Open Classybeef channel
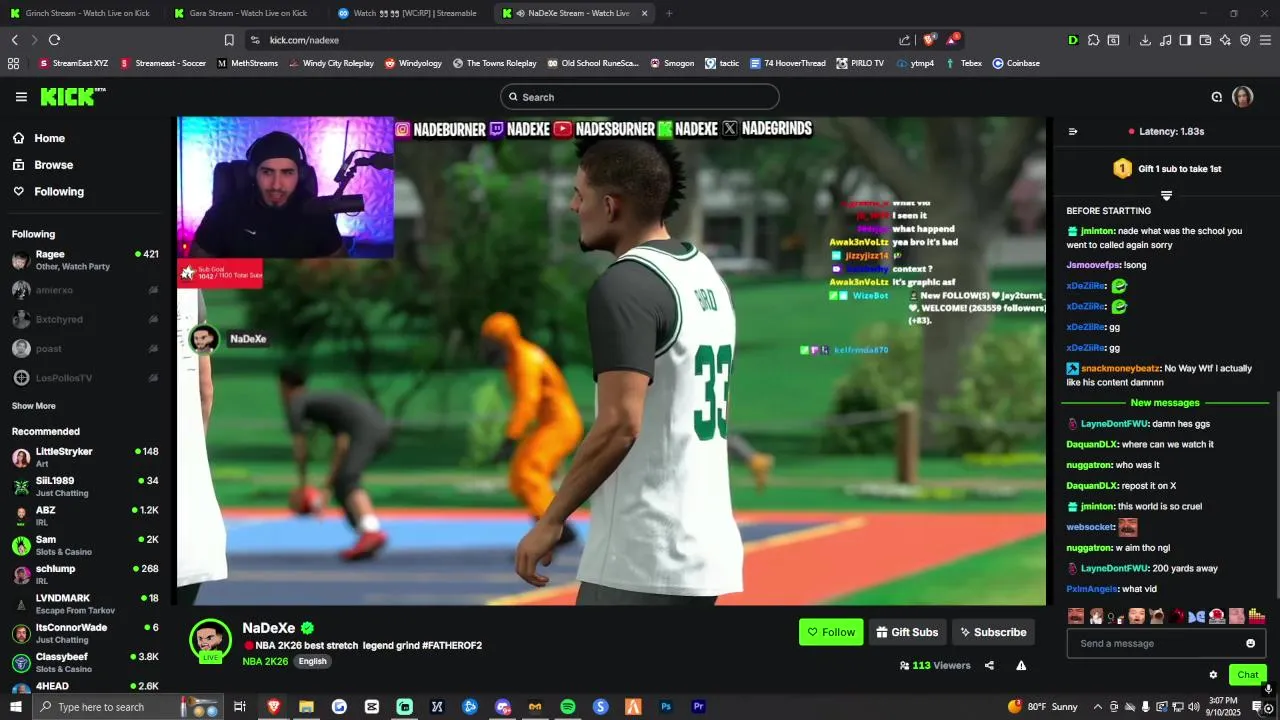The height and width of the screenshot is (720, 1280). pos(85,662)
